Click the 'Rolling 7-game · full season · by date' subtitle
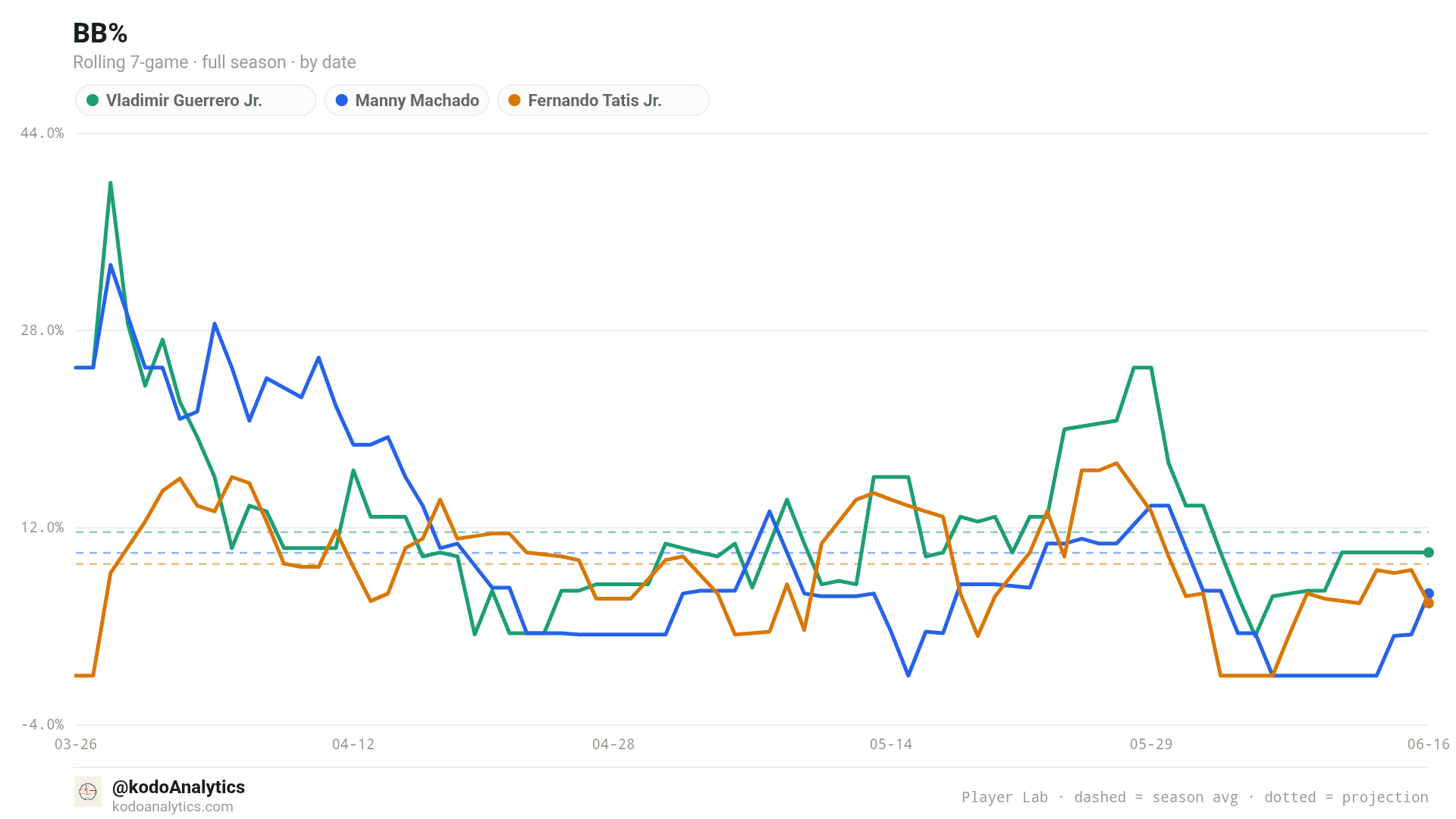 tap(215, 62)
